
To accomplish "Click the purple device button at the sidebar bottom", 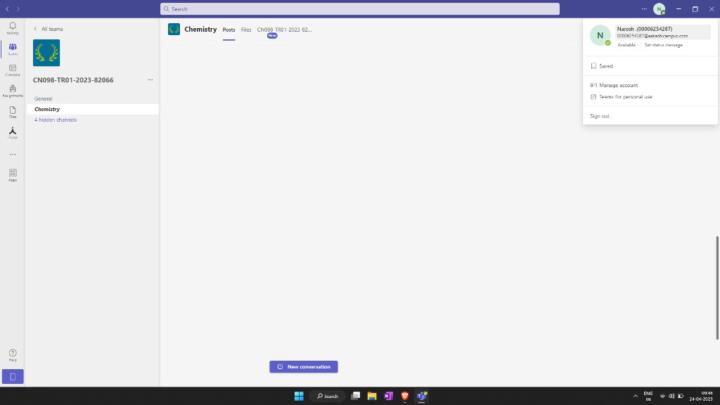I will point(12,377).
